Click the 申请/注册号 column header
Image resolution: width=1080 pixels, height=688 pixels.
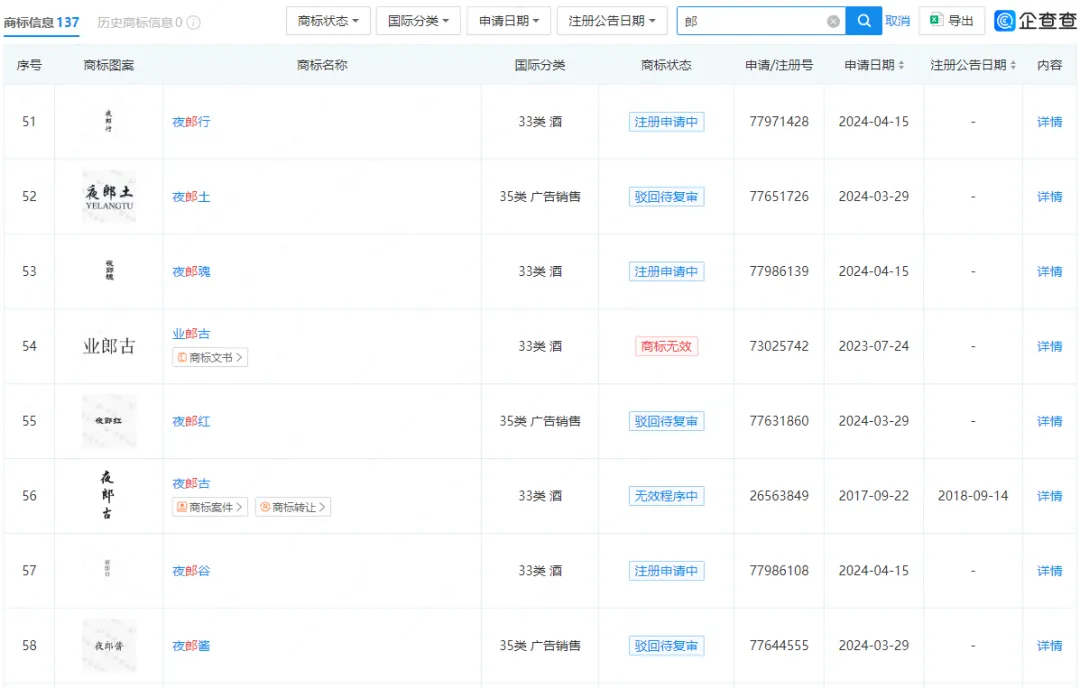click(779, 65)
